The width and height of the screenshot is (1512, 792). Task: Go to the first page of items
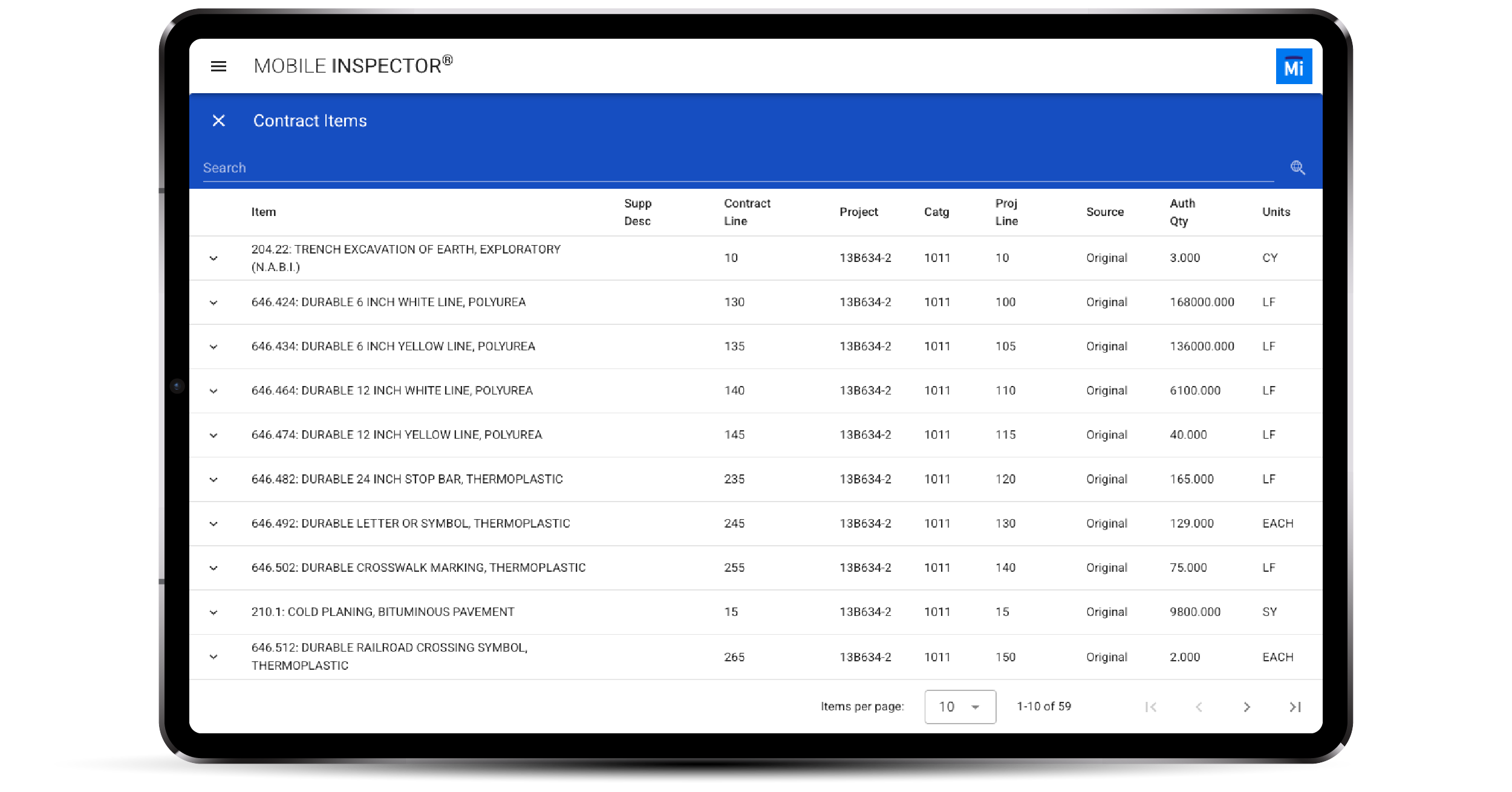(1150, 707)
